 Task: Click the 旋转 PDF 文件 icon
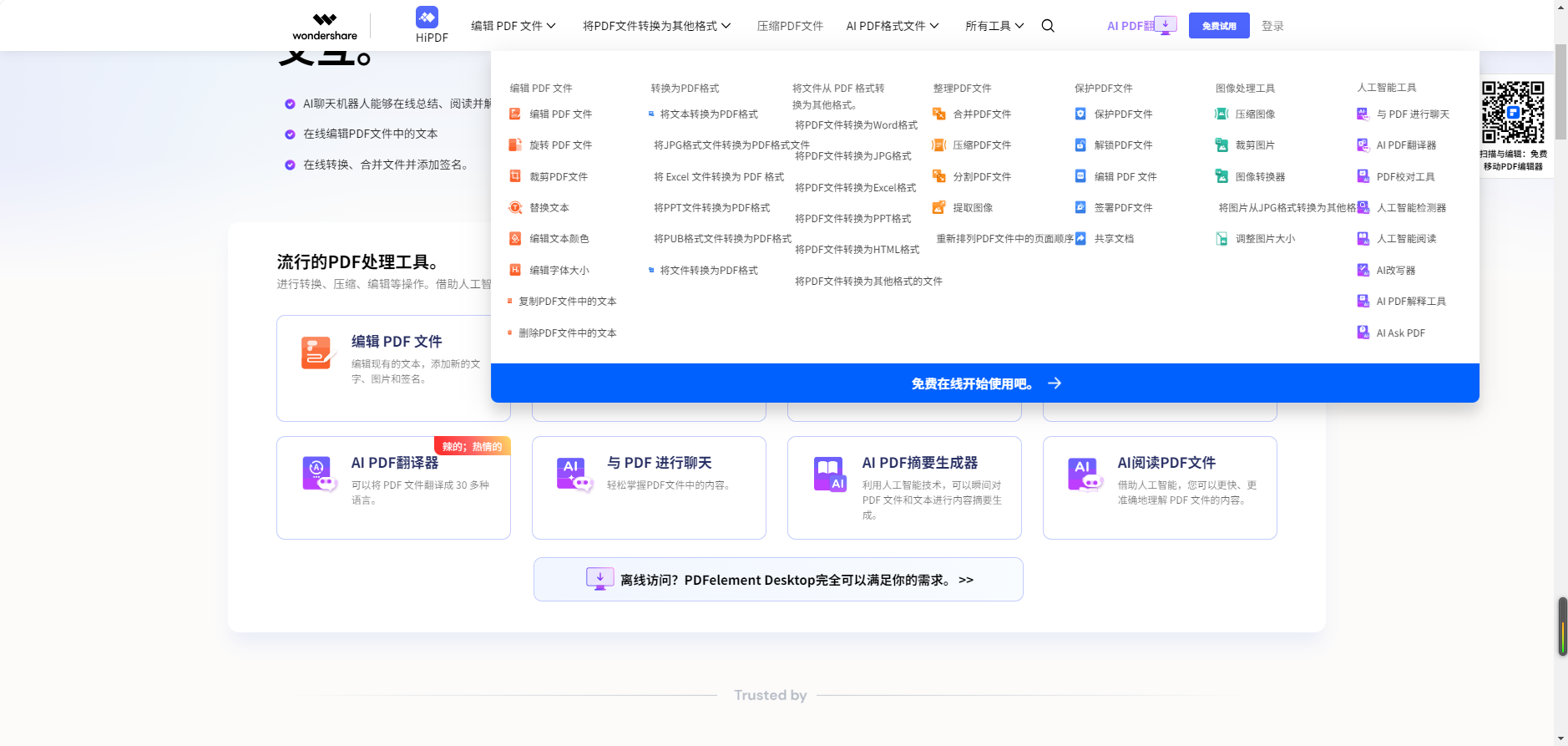click(515, 145)
